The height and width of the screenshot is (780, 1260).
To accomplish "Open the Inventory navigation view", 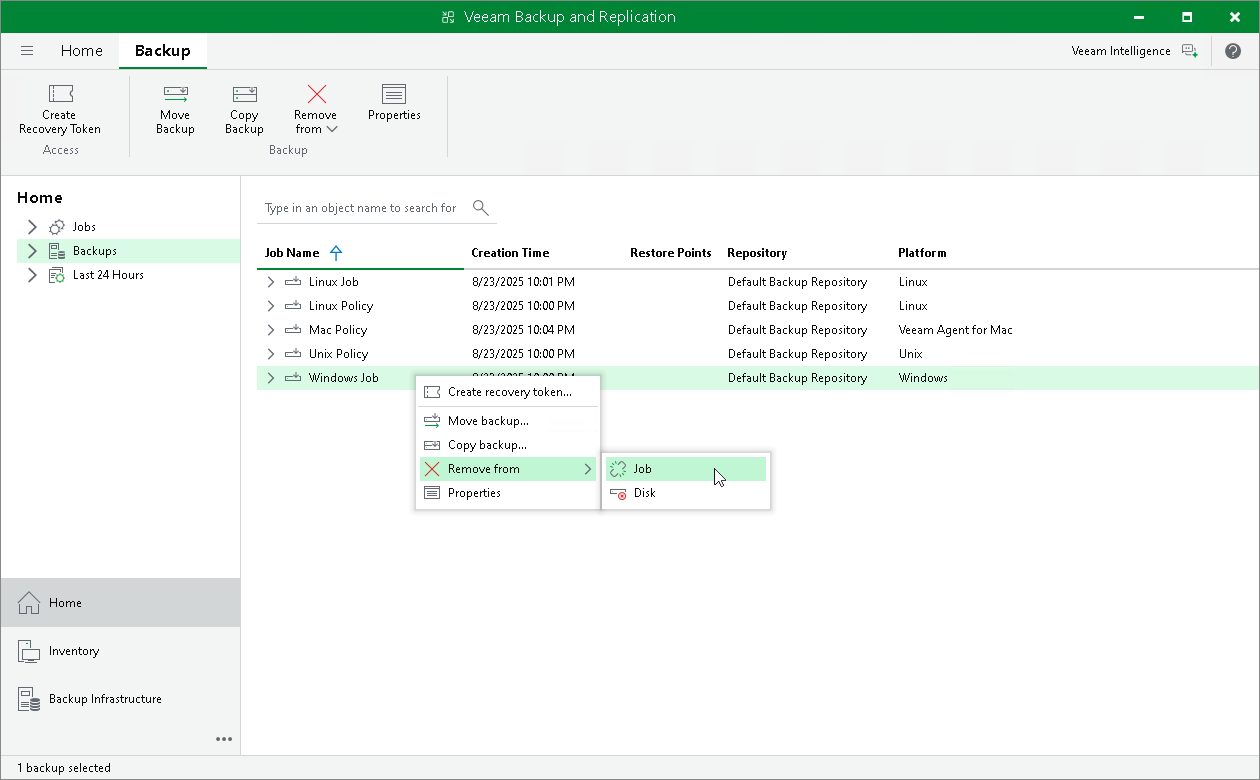I will coord(121,651).
